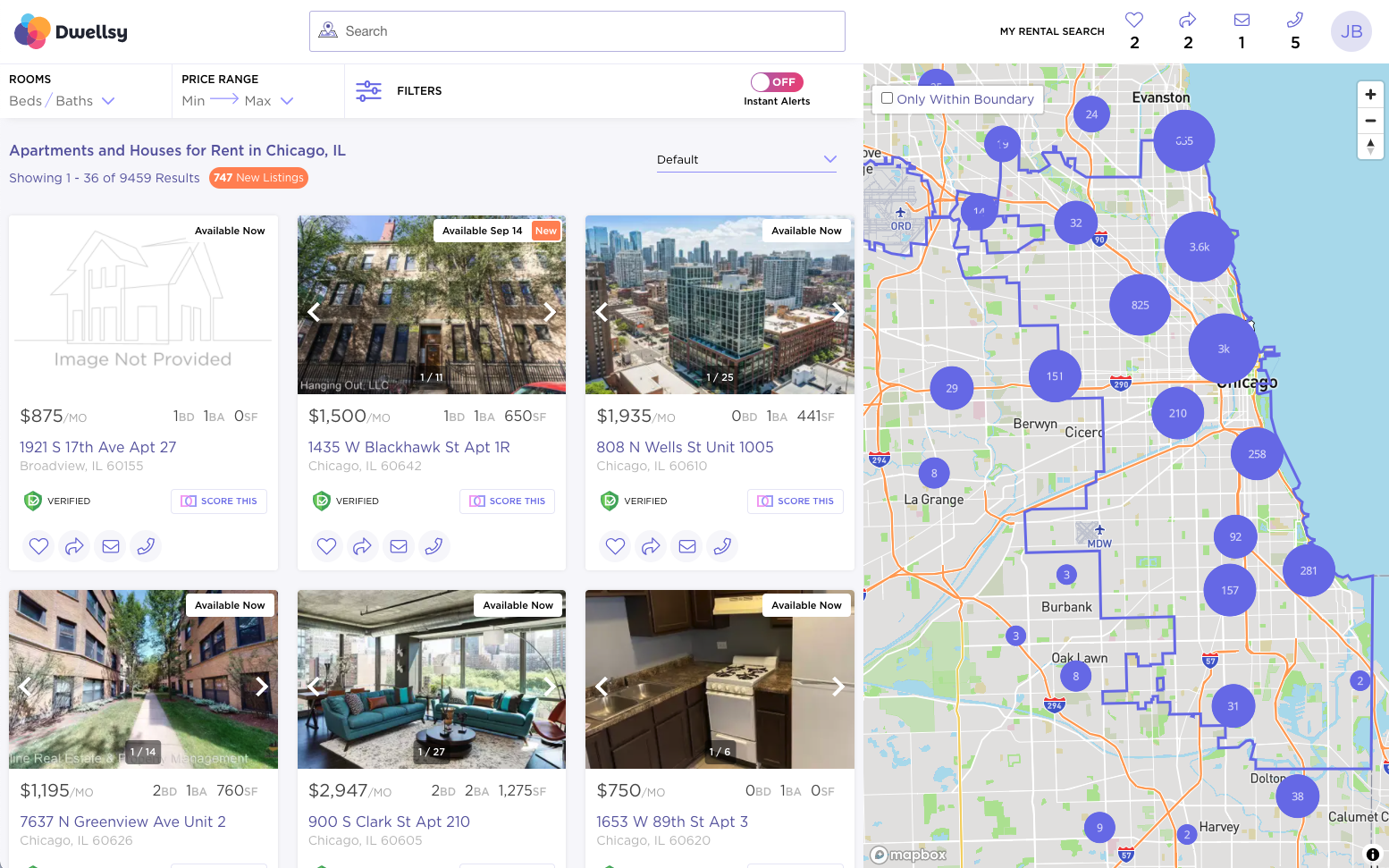Open shared listings icon in header
Screen dimensions: 1389x868
tap(1188, 20)
